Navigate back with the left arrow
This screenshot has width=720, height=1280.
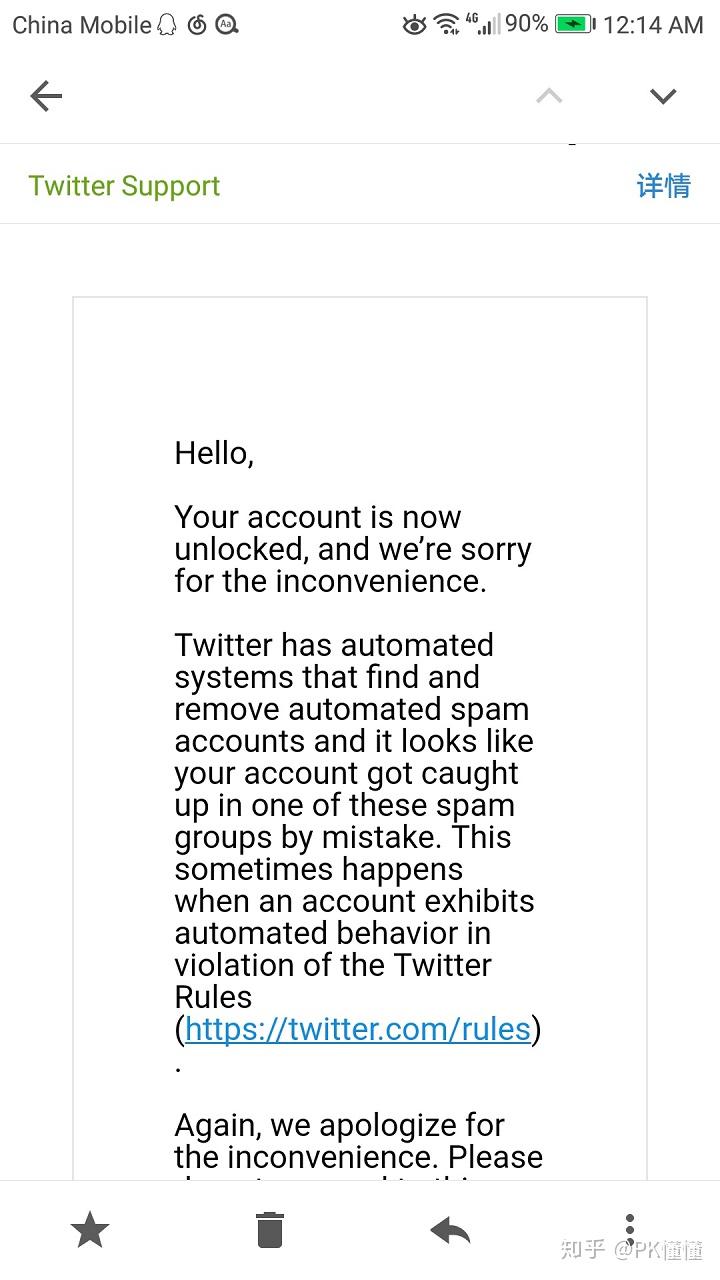pos(46,95)
